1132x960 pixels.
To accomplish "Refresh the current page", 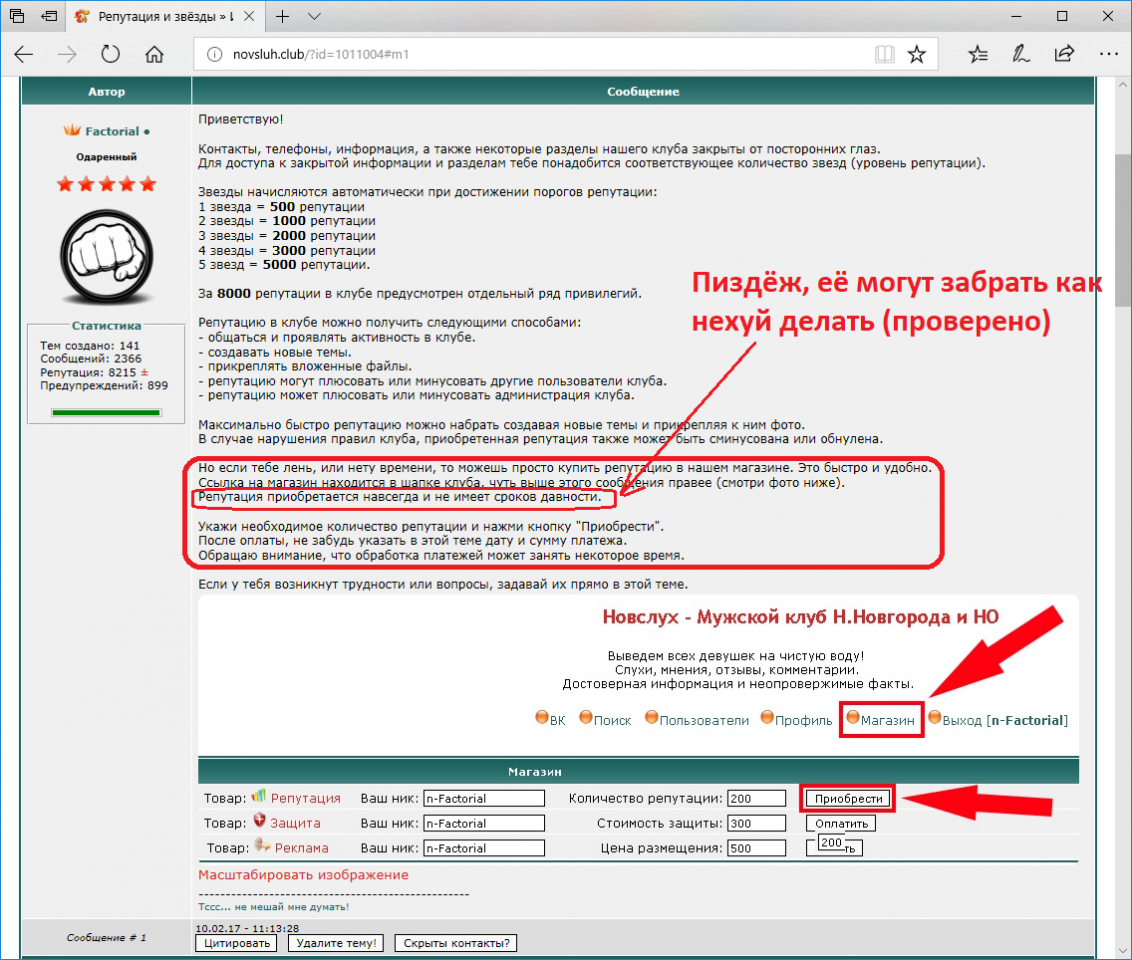I will point(111,54).
